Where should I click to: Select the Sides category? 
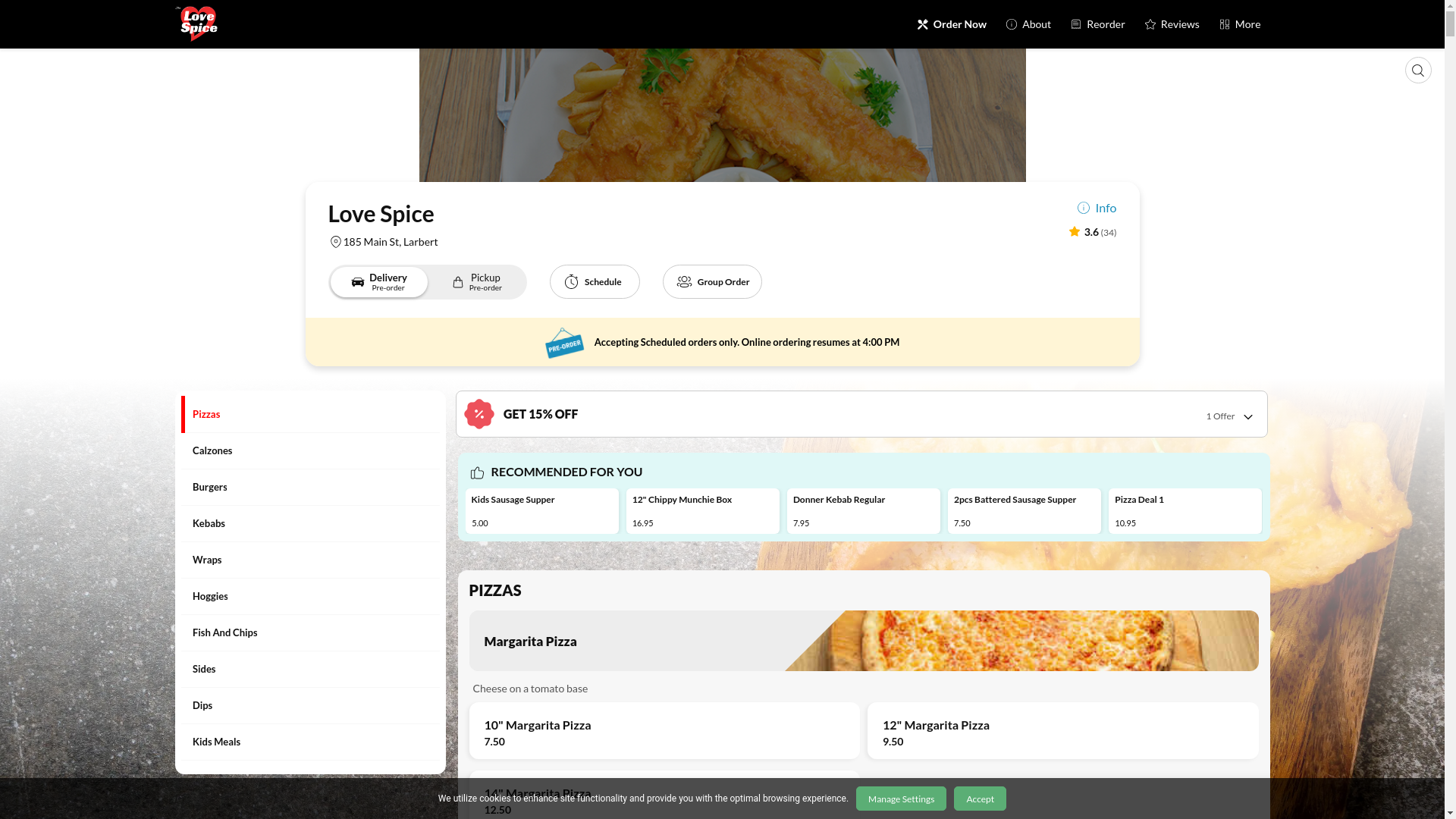310,670
